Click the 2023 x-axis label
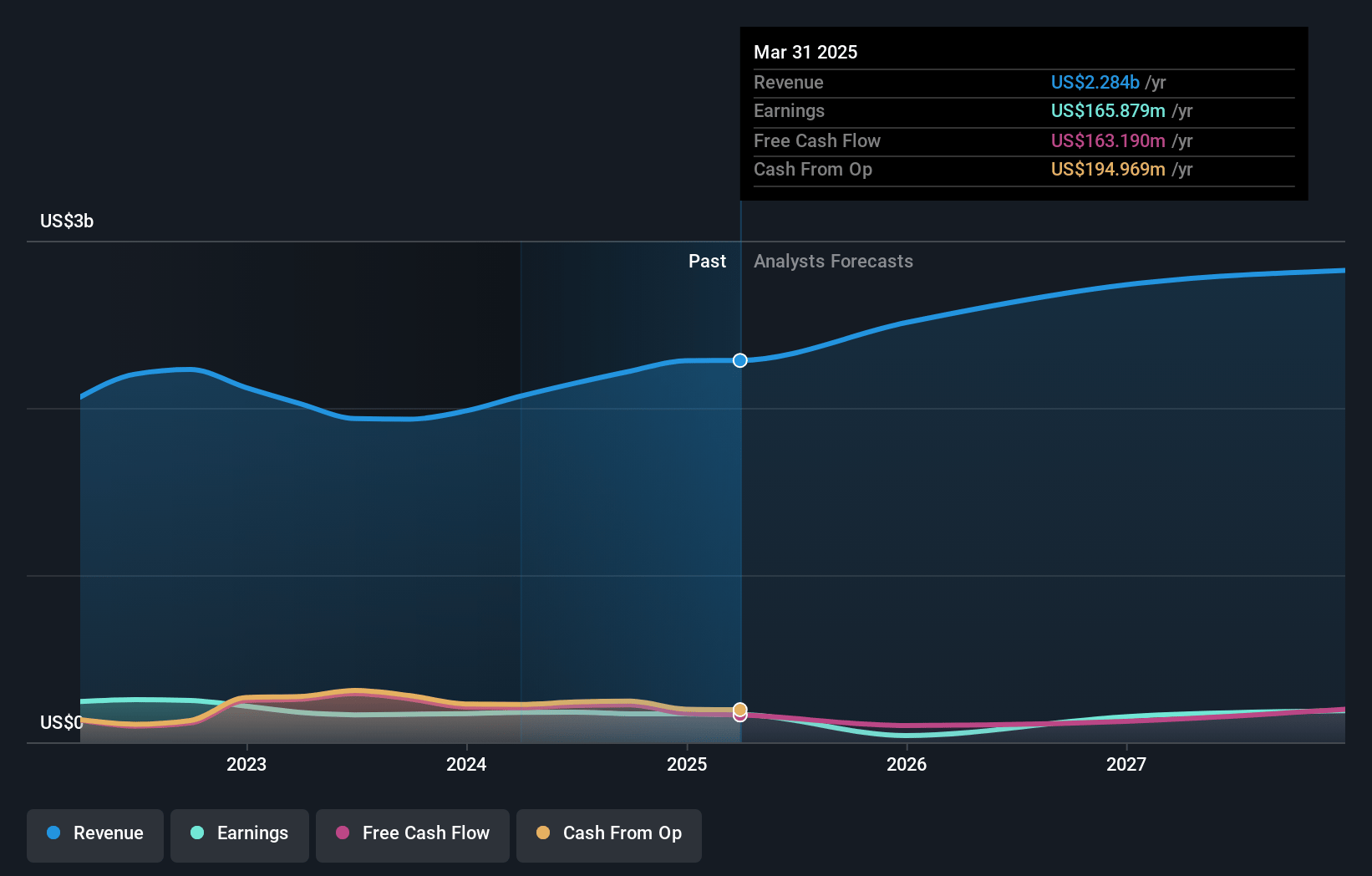 246,764
